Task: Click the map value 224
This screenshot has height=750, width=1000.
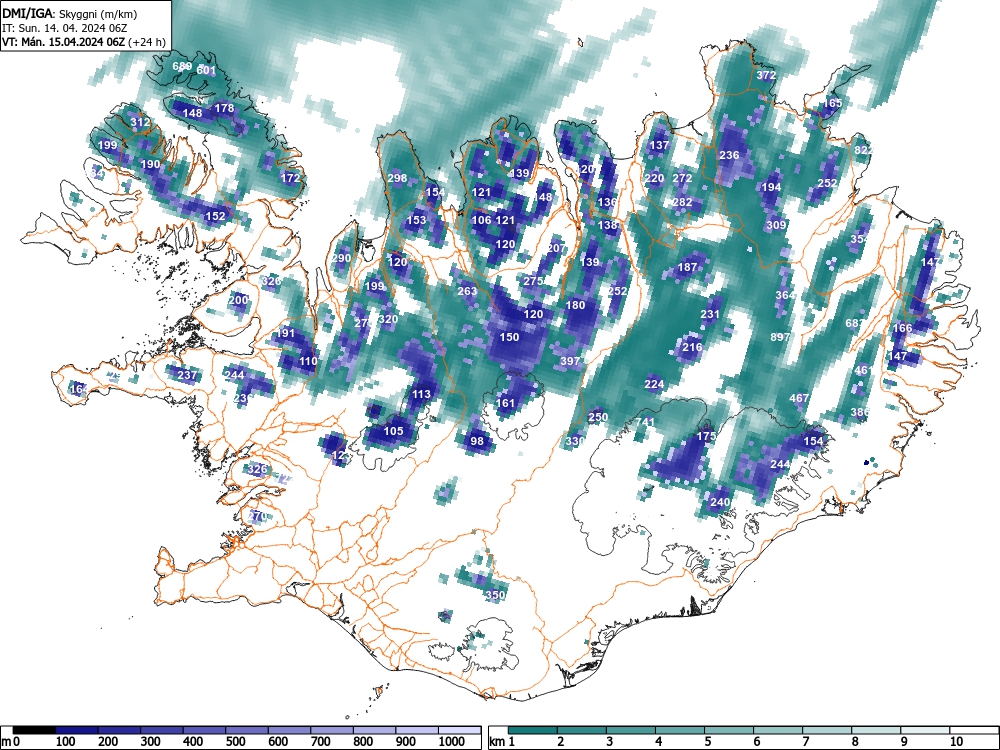Action: 654,384
